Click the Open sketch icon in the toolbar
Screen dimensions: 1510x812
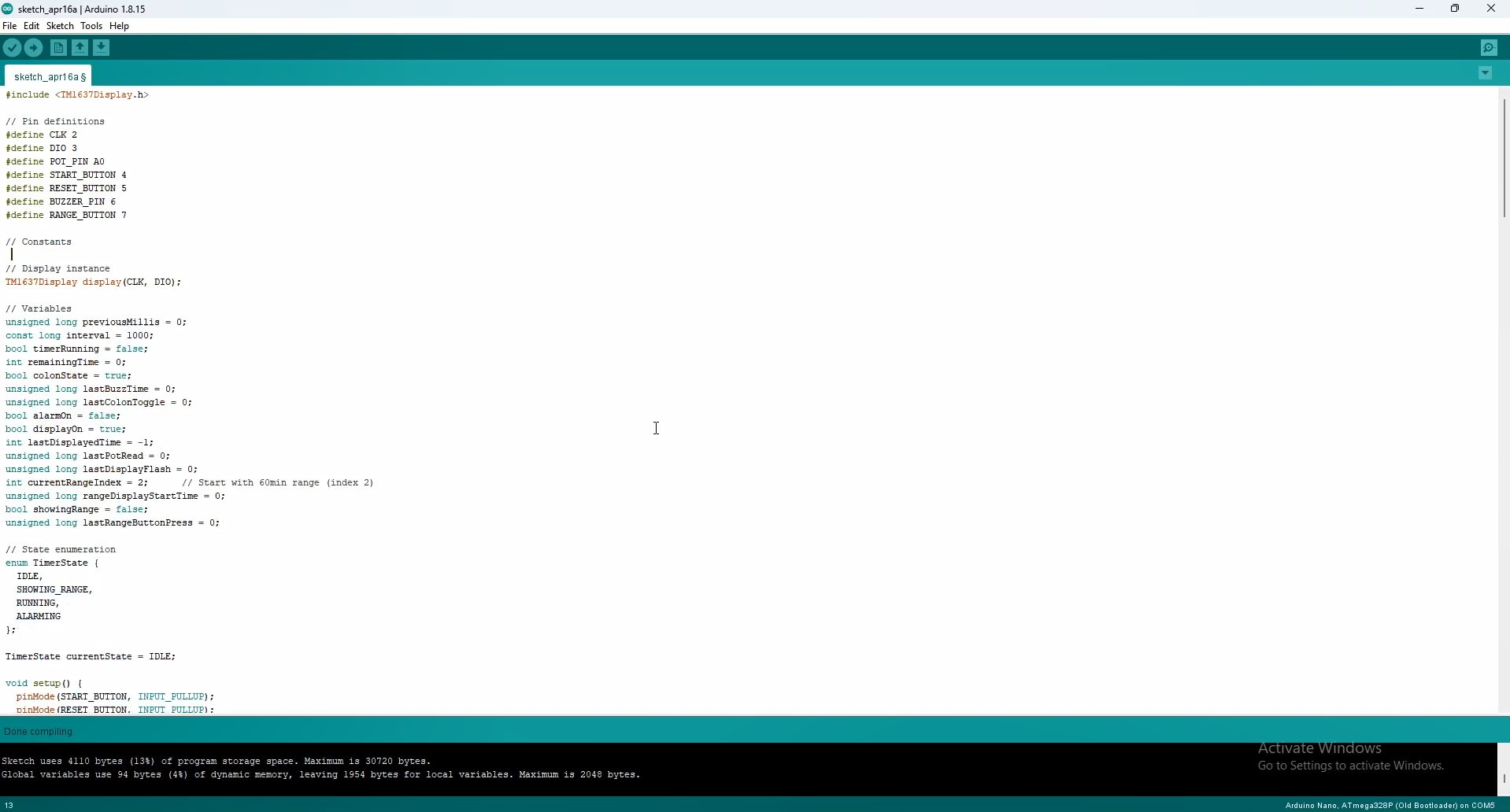tap(80, 48)
